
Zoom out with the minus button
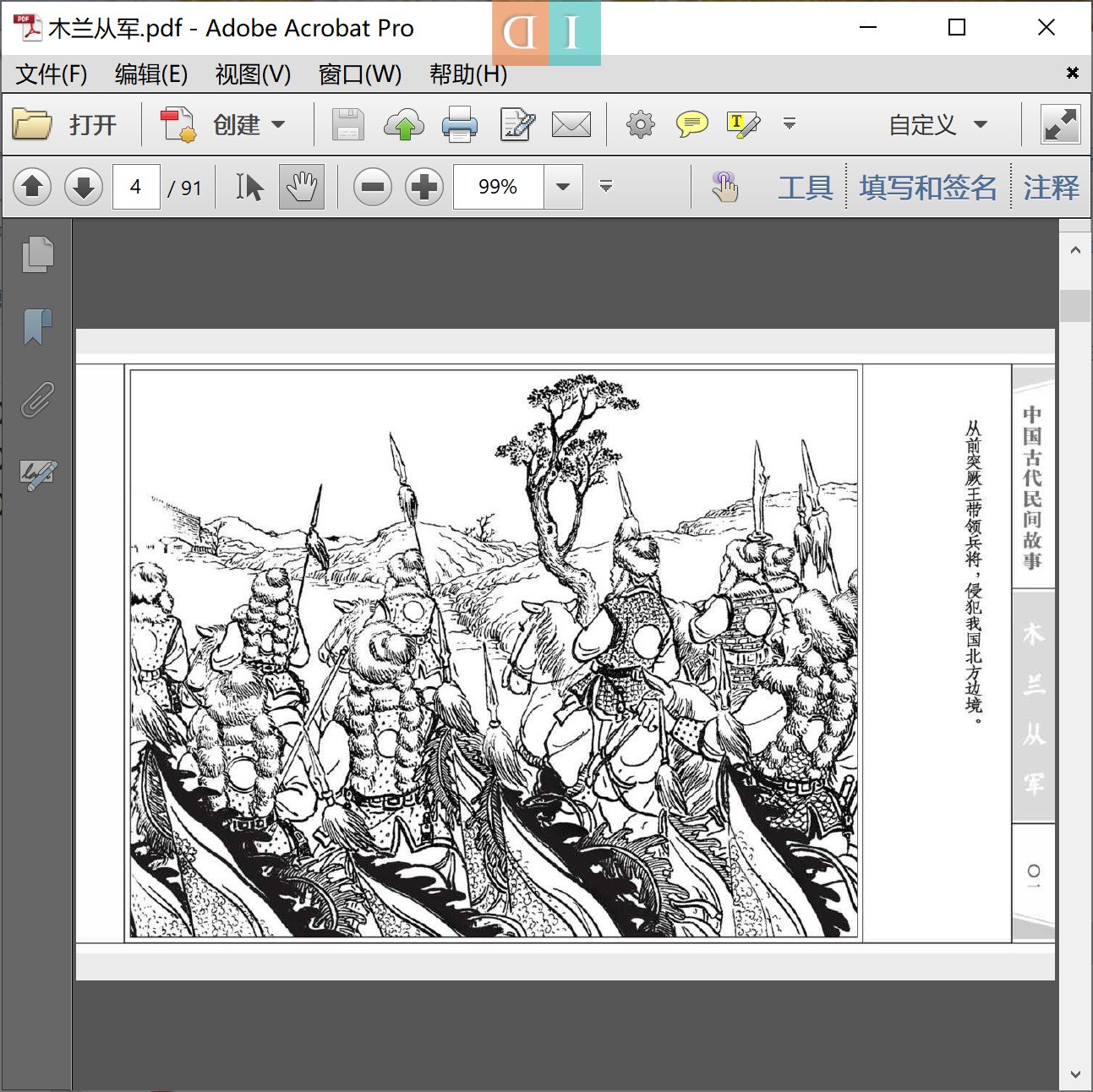(372, 187)
